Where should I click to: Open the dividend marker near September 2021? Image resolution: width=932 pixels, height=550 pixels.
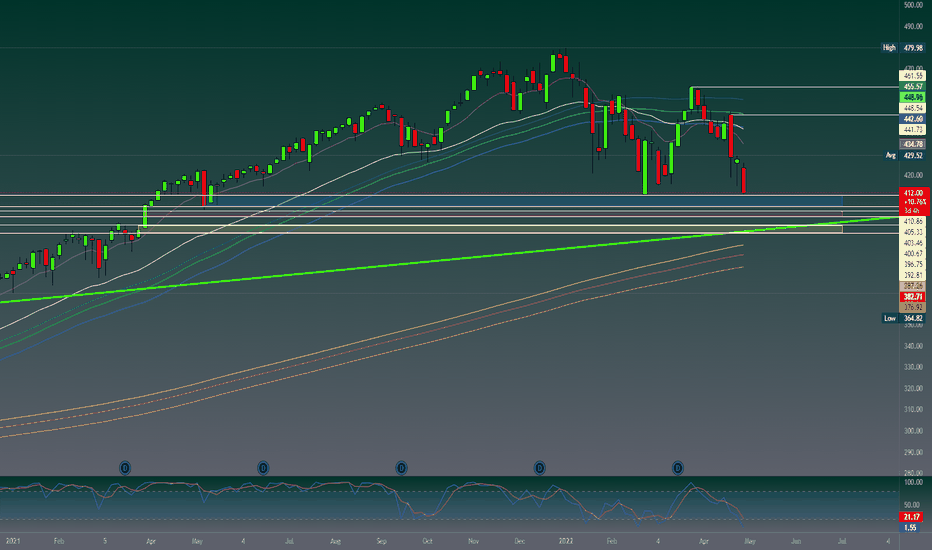(x=401, y=469)
